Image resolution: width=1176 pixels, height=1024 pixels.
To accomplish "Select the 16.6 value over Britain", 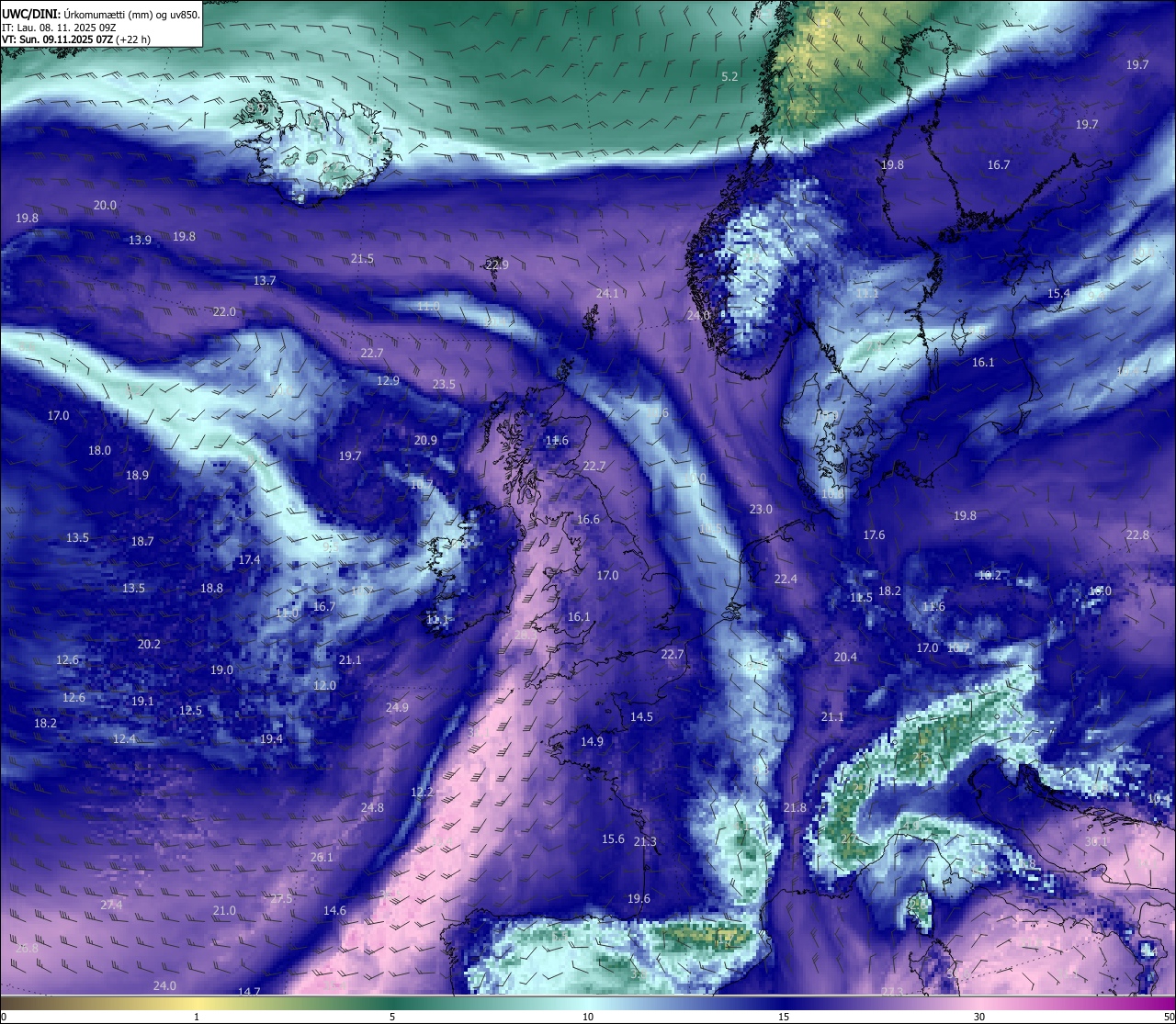I will click(x=588, y=520).
